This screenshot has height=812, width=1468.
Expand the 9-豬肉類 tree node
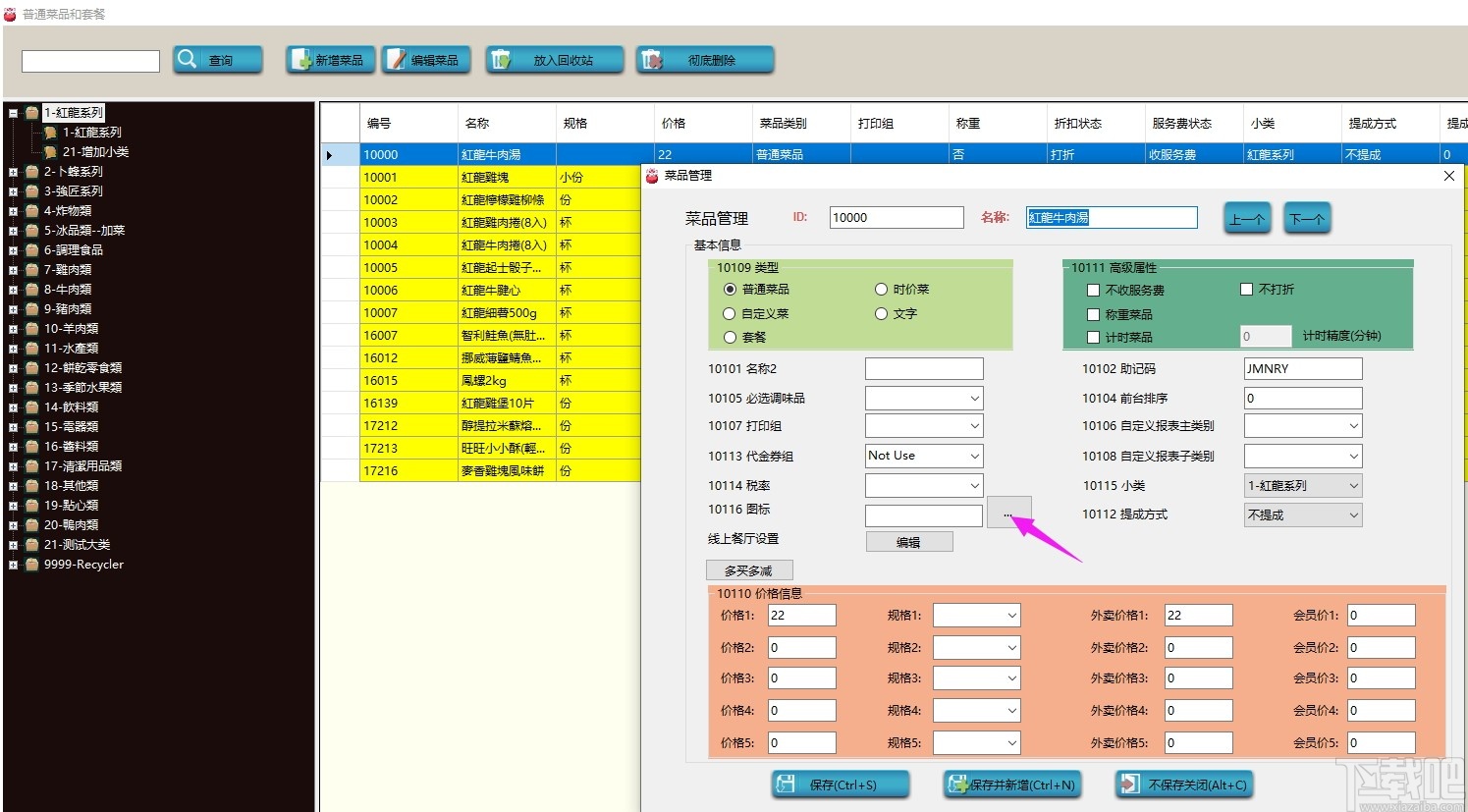pyautogui.click(x=14, y=309)
